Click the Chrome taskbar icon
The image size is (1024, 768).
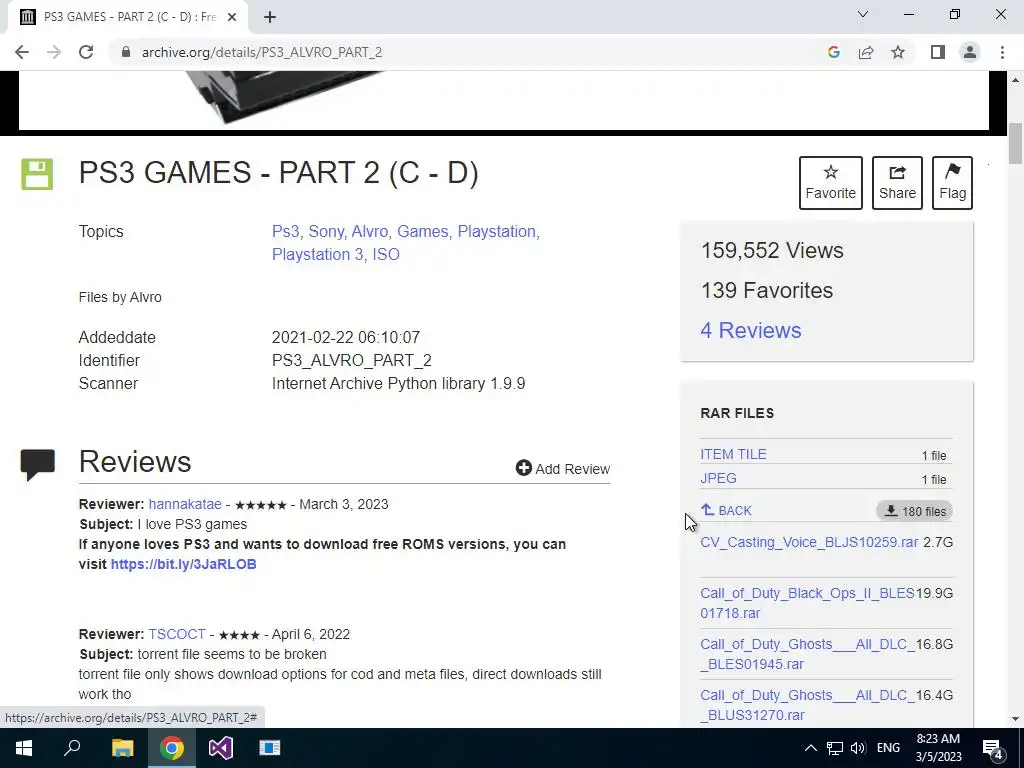tap(172, 748)
